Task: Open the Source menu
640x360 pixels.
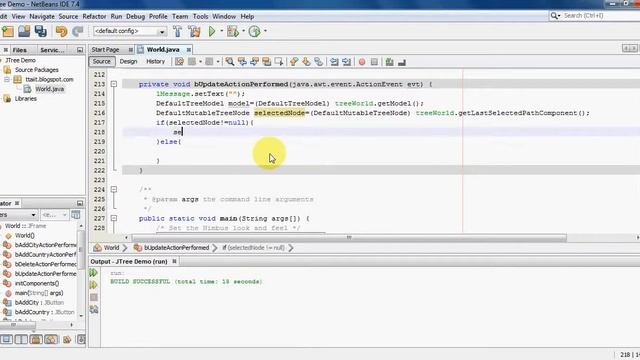Action: click(68, 16)
